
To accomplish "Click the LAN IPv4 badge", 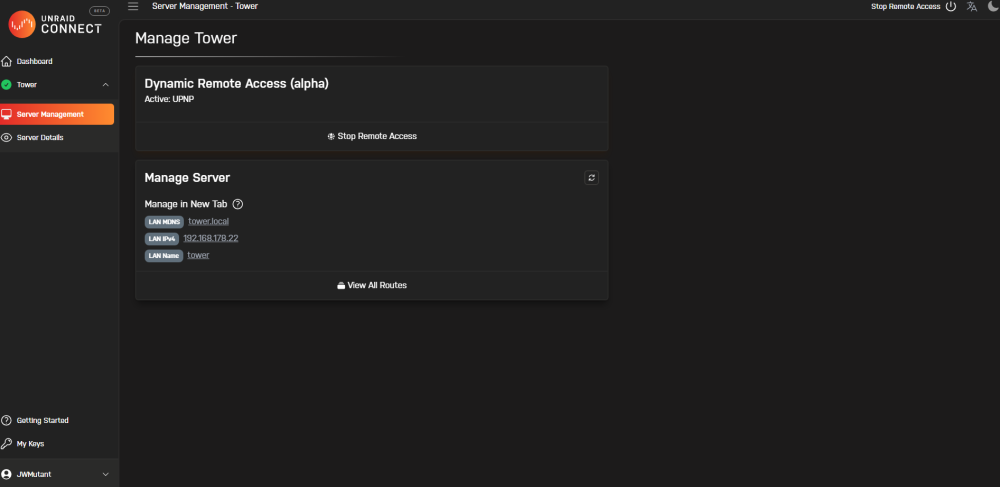I will (162, 238).
